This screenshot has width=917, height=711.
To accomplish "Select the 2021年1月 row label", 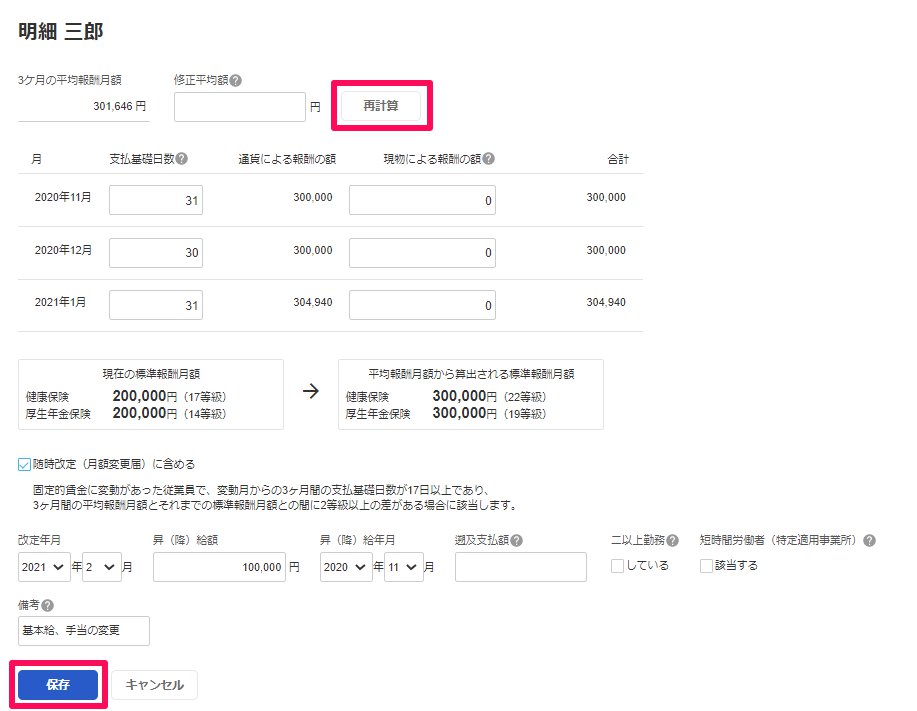I will click(x=60, y=302).
